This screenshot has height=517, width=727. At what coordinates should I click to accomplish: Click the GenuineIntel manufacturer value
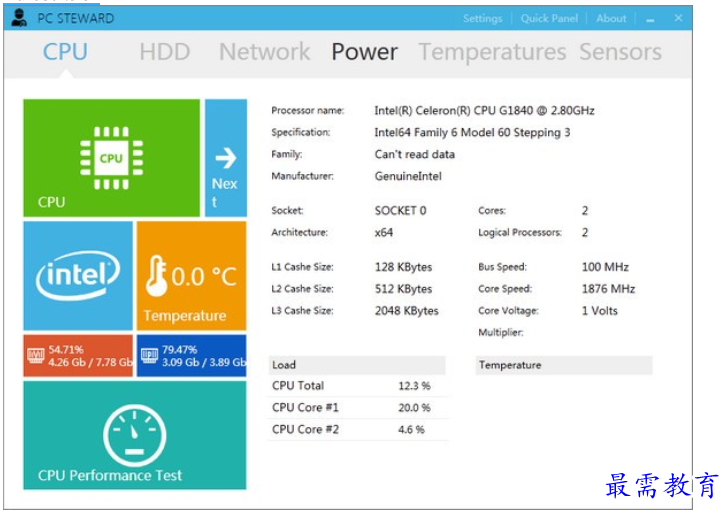(408, 176)
